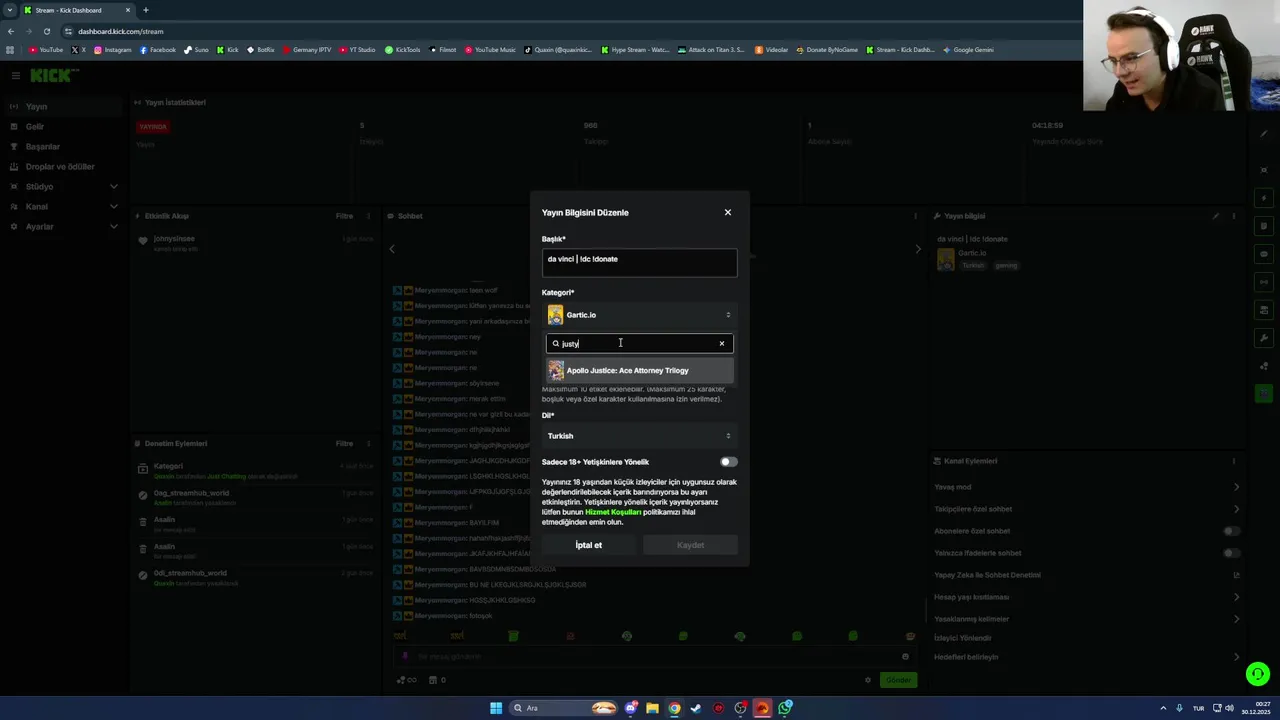Click the Gönder send button in chat
Image resolution: width=1280 pixels, height=720 pixels.
[898, 680]
